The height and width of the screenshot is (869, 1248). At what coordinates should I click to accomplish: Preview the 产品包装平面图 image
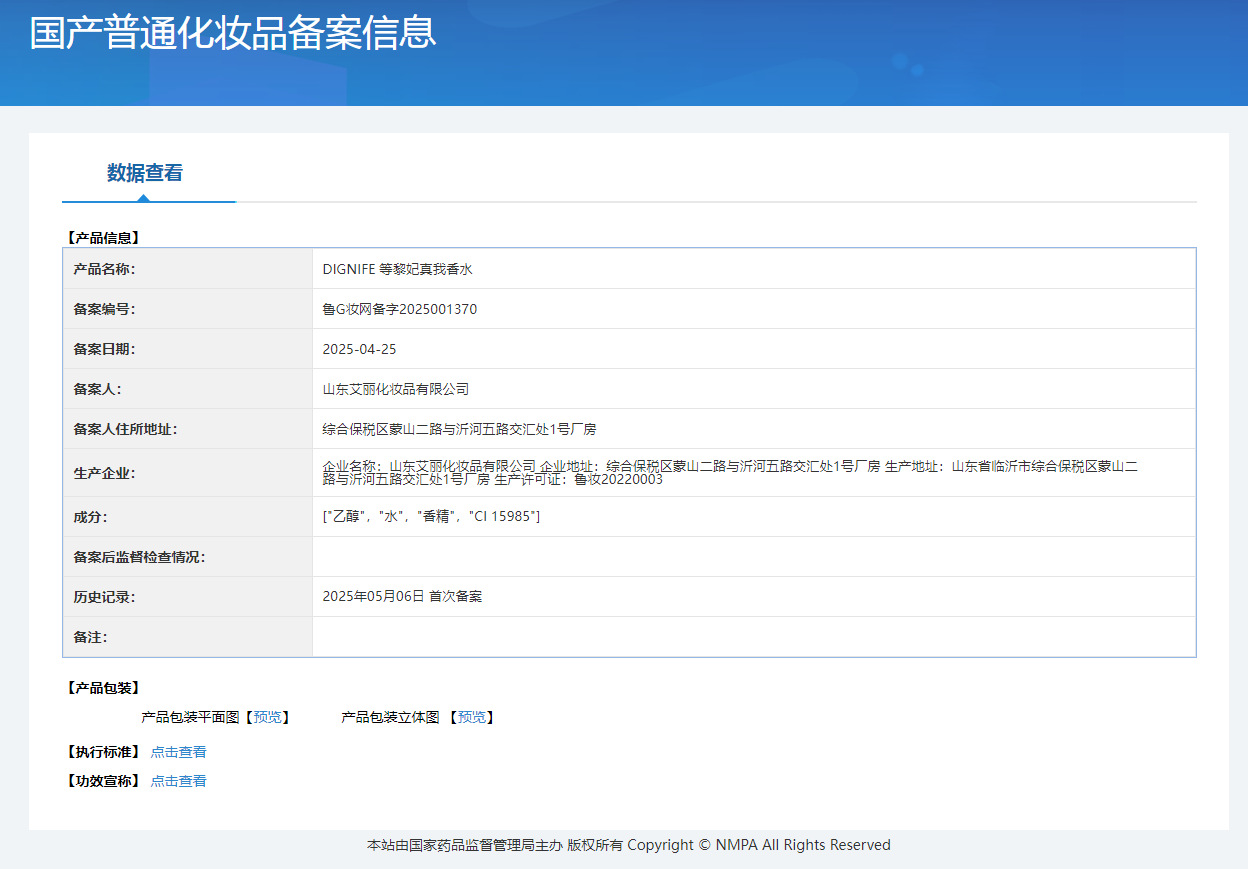point(268,717)
